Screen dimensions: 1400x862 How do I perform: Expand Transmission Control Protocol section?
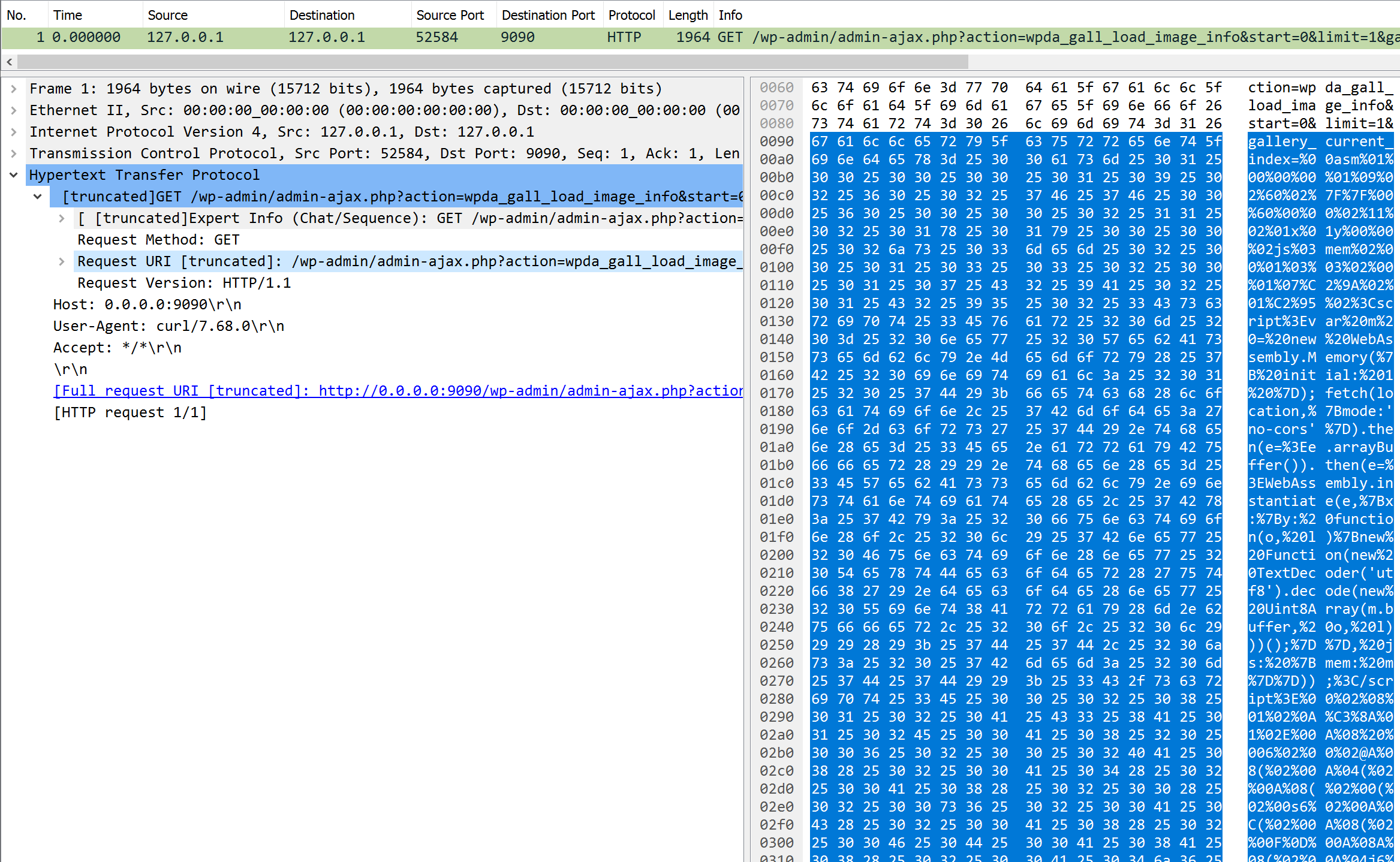point(13,153)
